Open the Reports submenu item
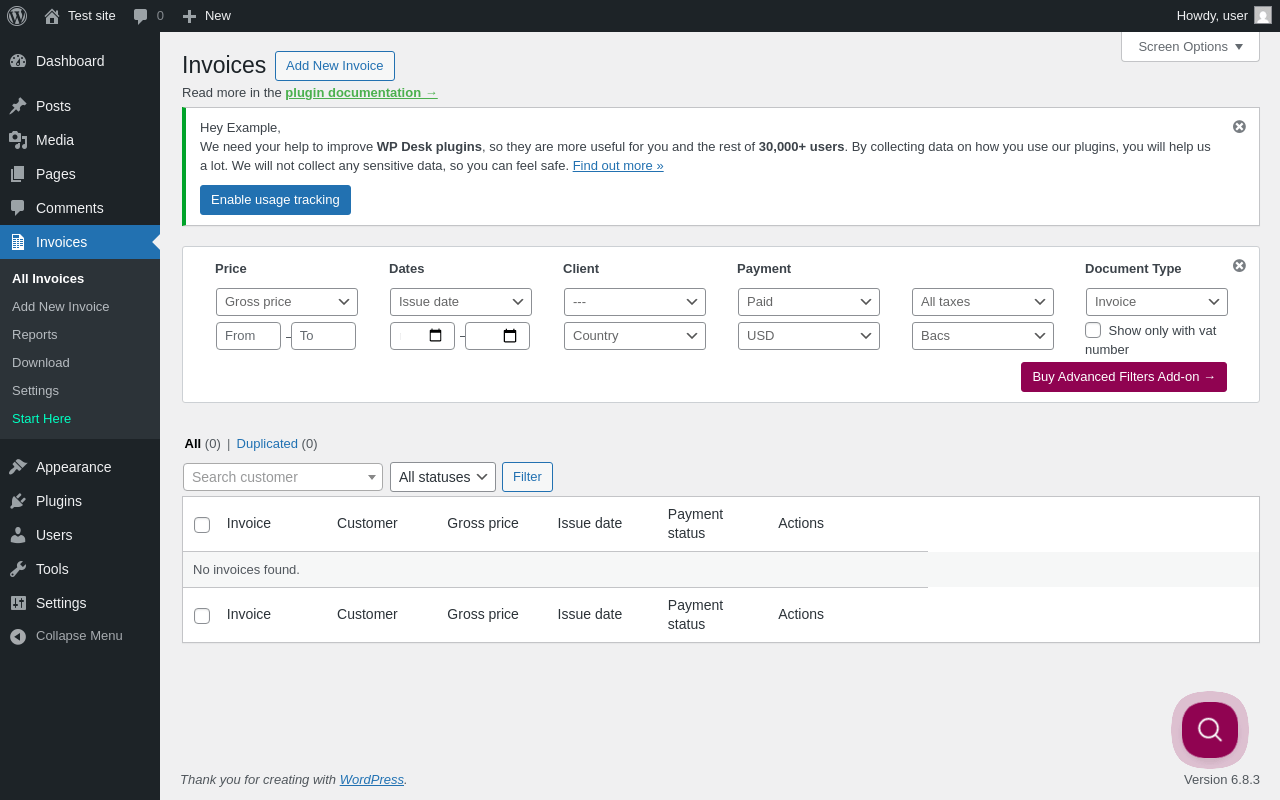Viewport: 1280px width, 800px height. 35,335
